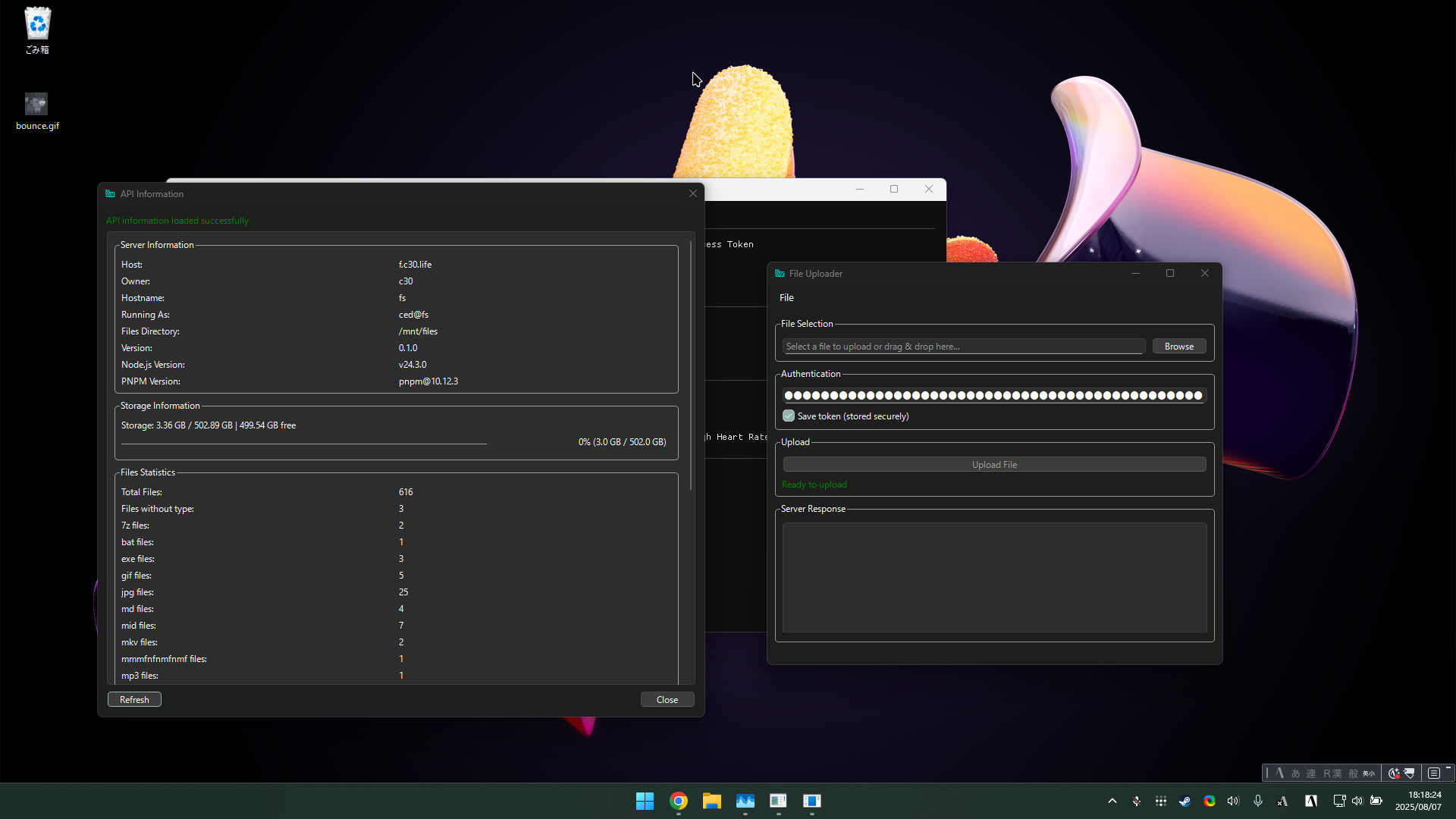1456x819 pixels.
Task: Click the API Information vertical scrollbar
Action: 691,364
